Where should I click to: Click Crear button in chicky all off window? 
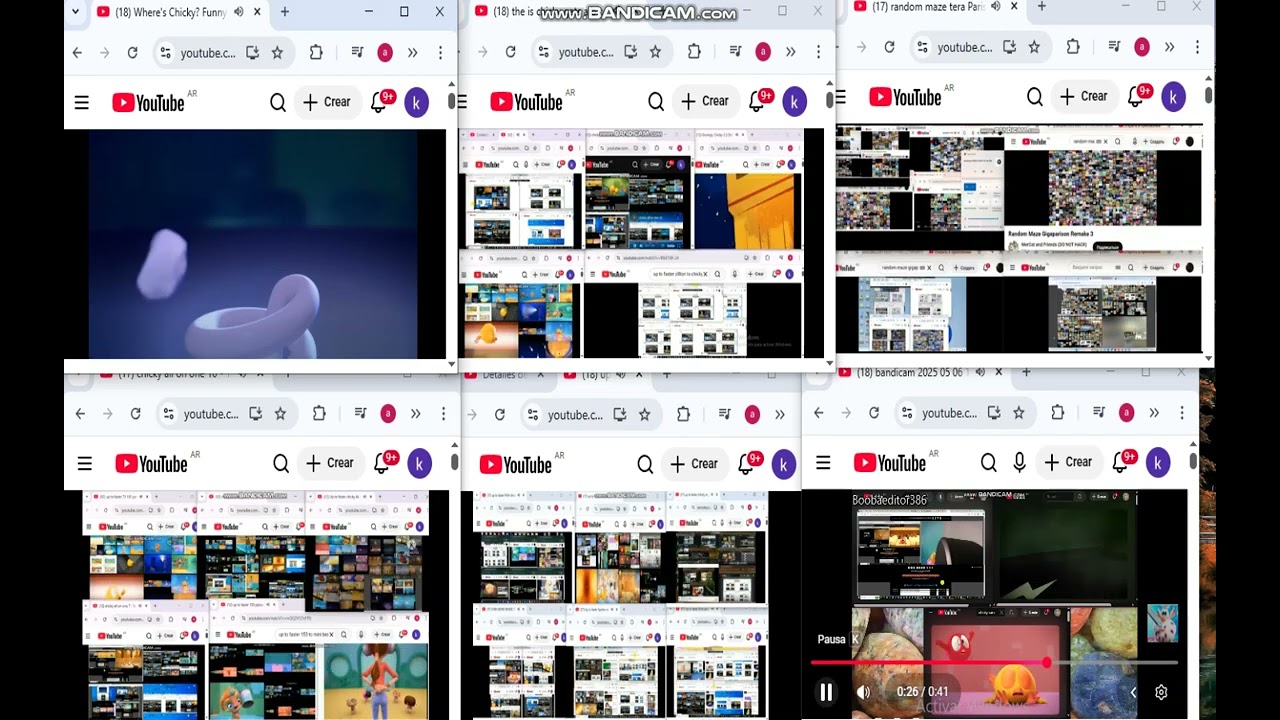(x=330, y=463)
